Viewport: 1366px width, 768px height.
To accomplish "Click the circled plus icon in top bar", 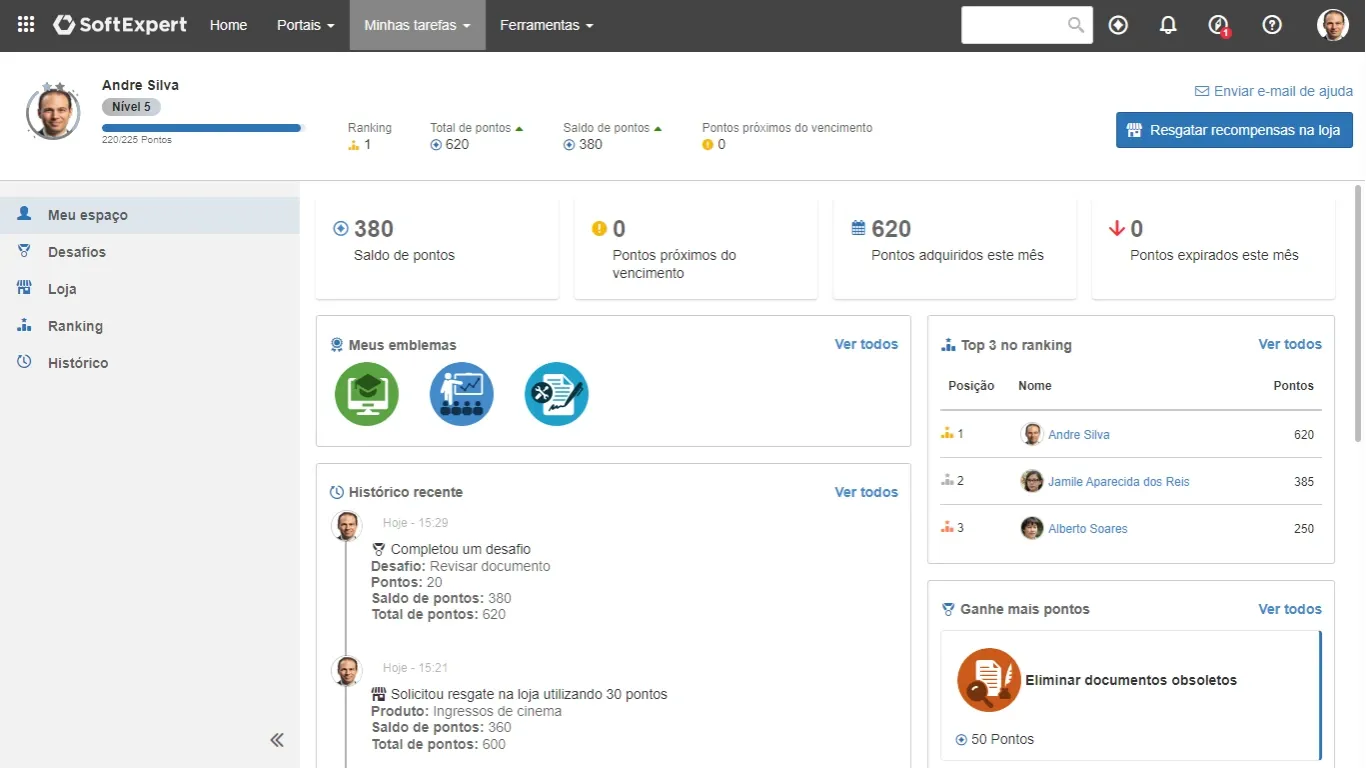I will pos(1118,25).
